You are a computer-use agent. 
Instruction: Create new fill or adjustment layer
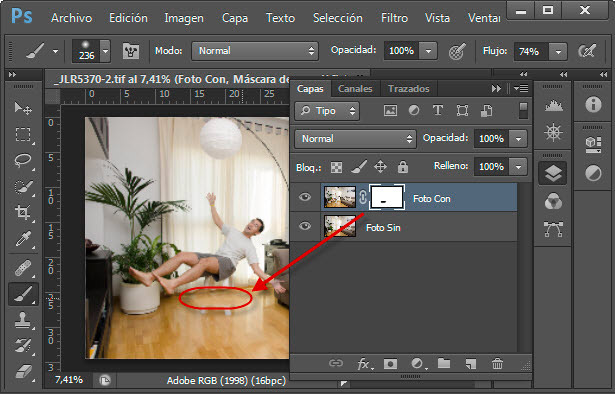(418, 364)
